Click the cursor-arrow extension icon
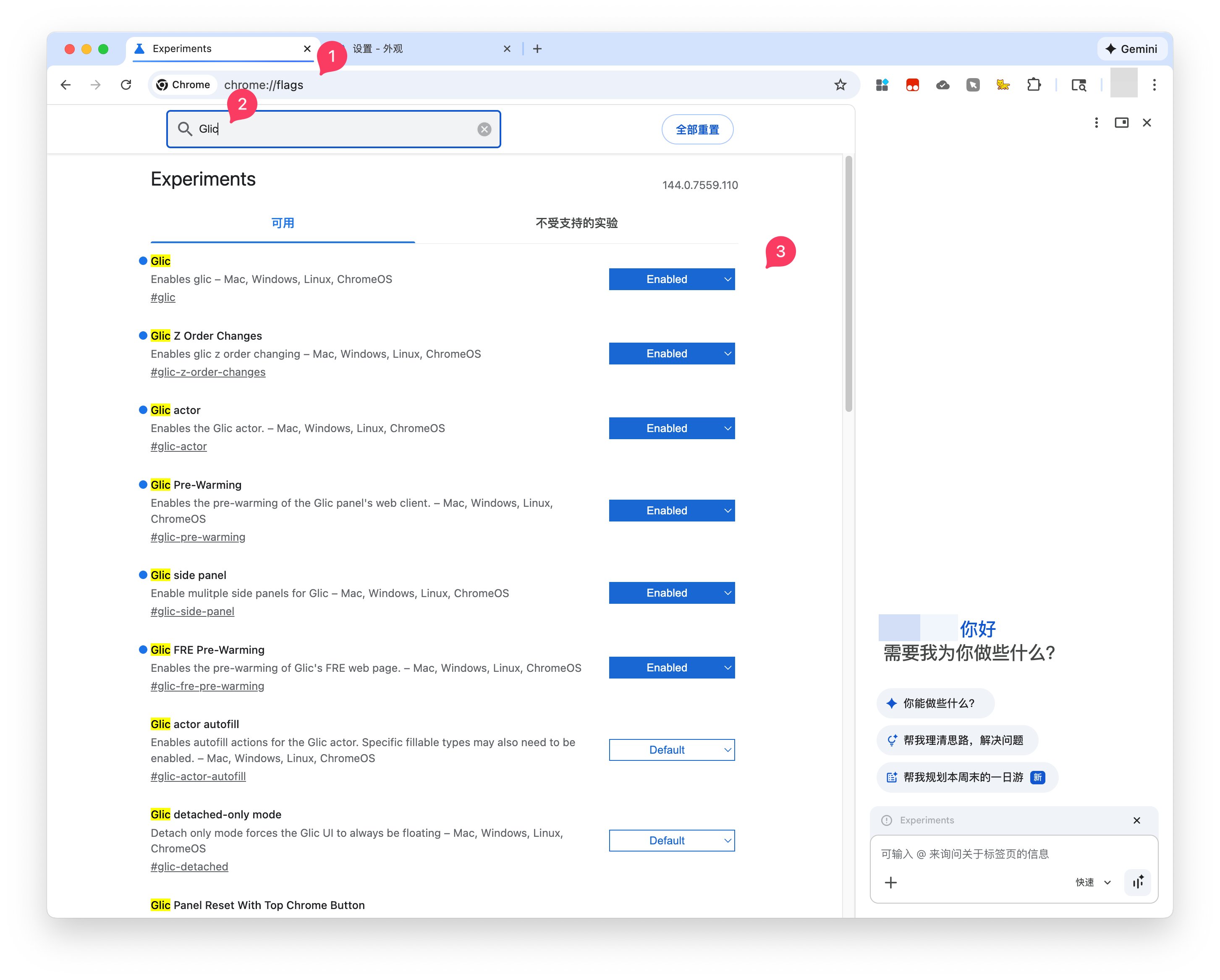Viewport: 1220px width, 980px height. point(973,85)
